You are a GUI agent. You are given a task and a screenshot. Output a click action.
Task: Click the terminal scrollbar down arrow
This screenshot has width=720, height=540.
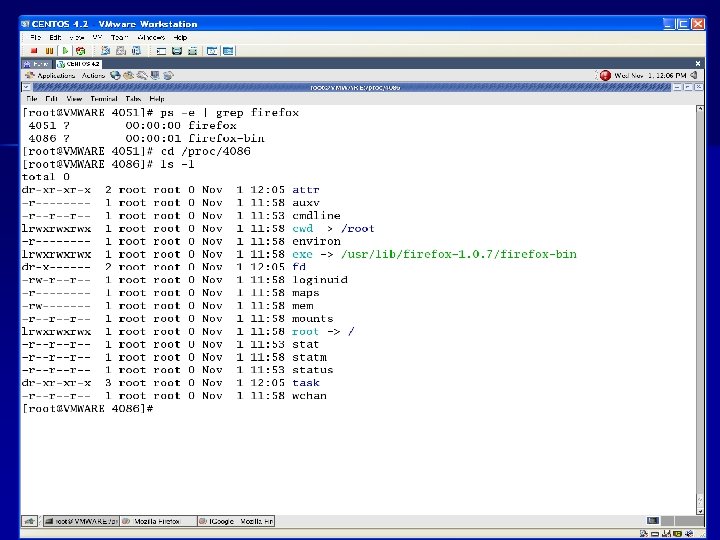[700, 511]
